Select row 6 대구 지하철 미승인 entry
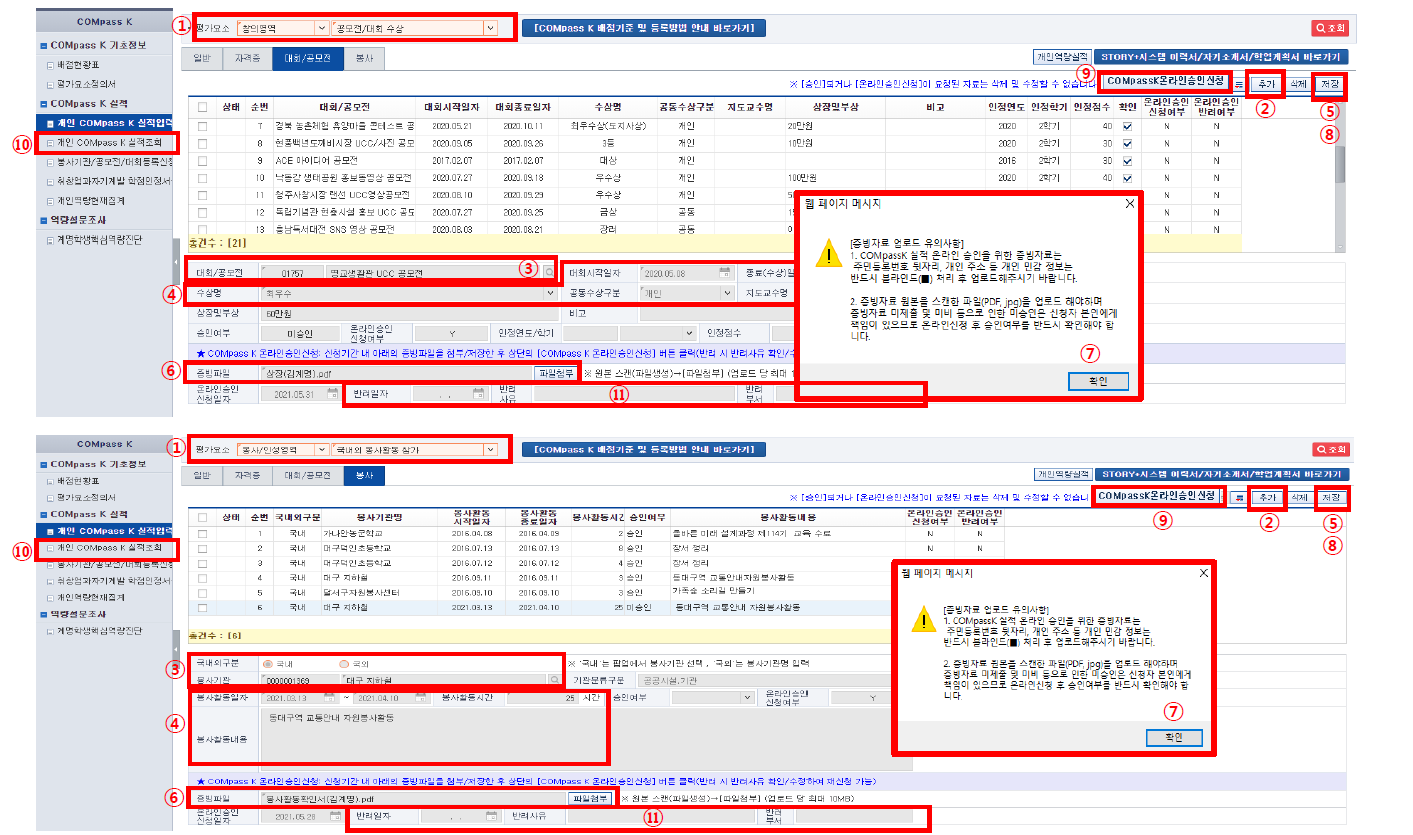This screenshot has width=1413, height=835. pyautogui.click(x=595, y=608)
